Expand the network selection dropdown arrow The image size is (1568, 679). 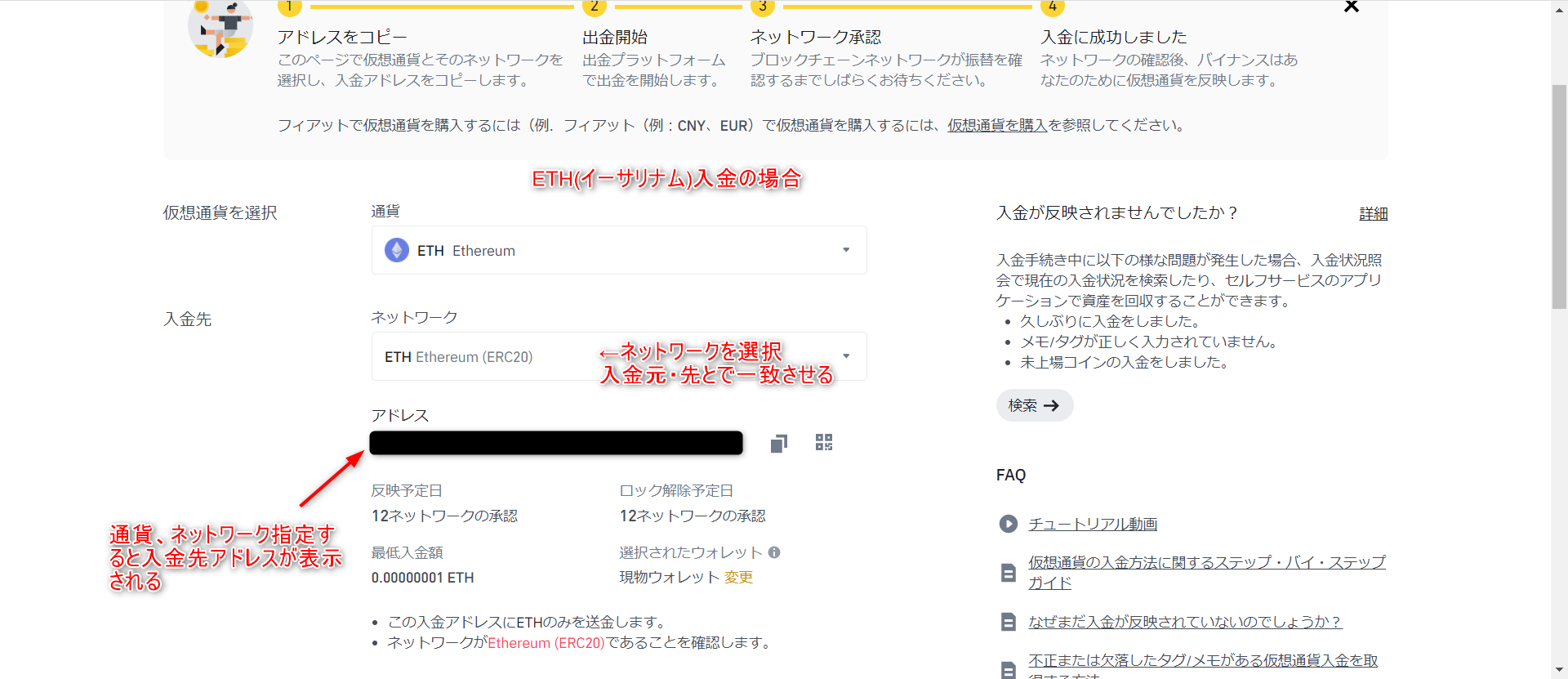coord(846,356)
